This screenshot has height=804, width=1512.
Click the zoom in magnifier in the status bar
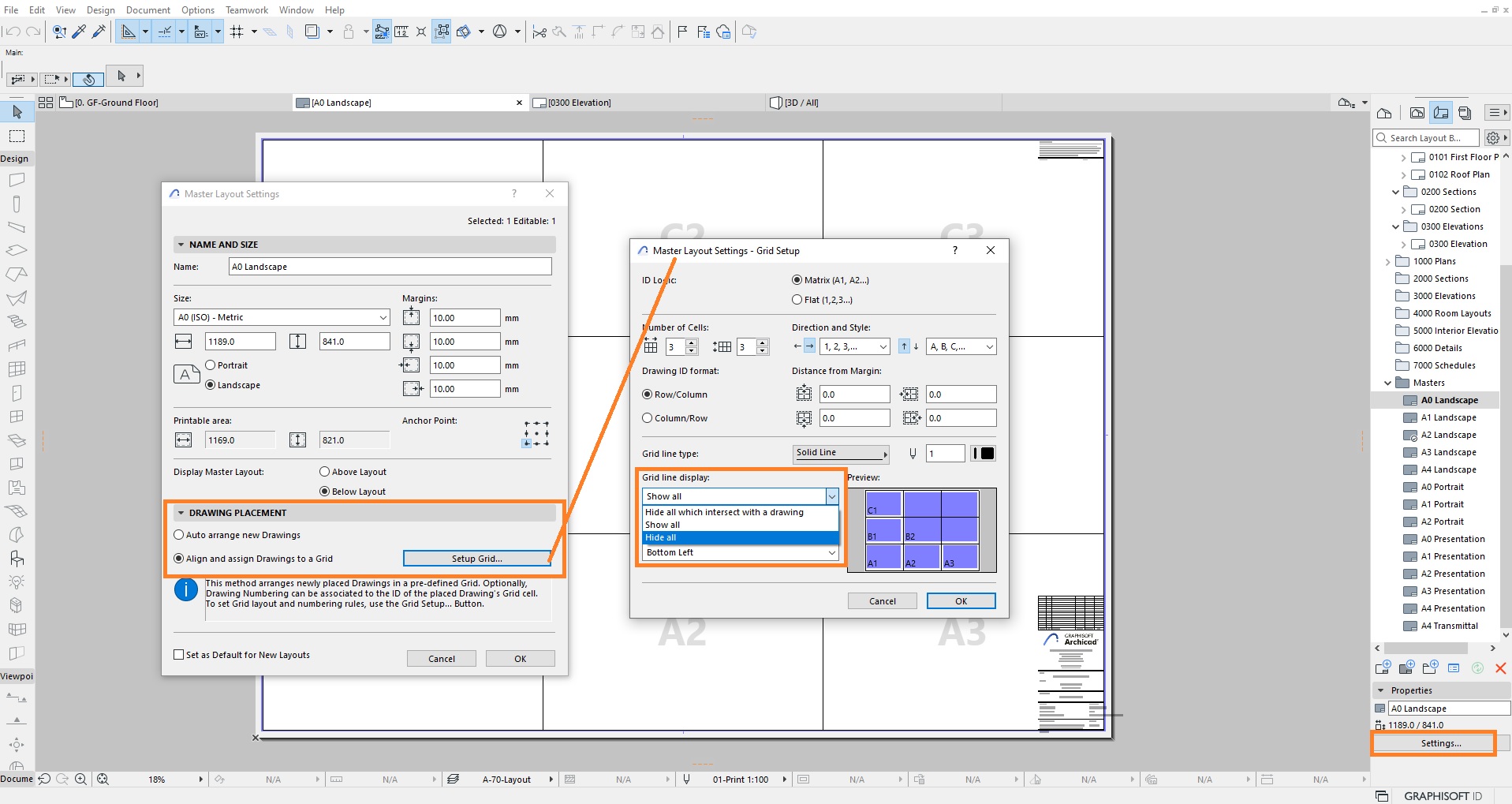click(x=80, y=779)
